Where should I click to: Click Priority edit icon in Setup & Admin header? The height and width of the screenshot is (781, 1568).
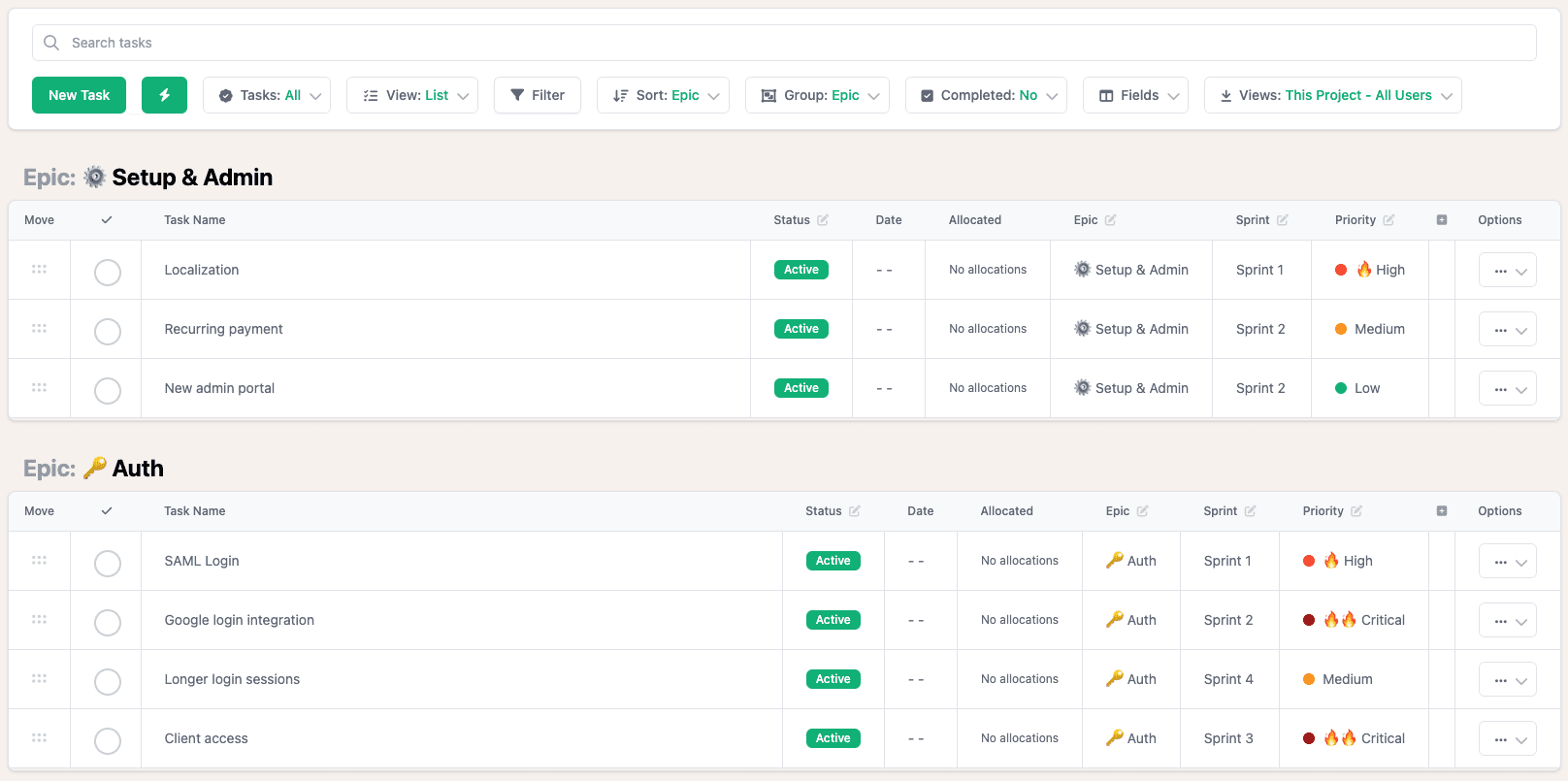click(x=1388, y=220)
